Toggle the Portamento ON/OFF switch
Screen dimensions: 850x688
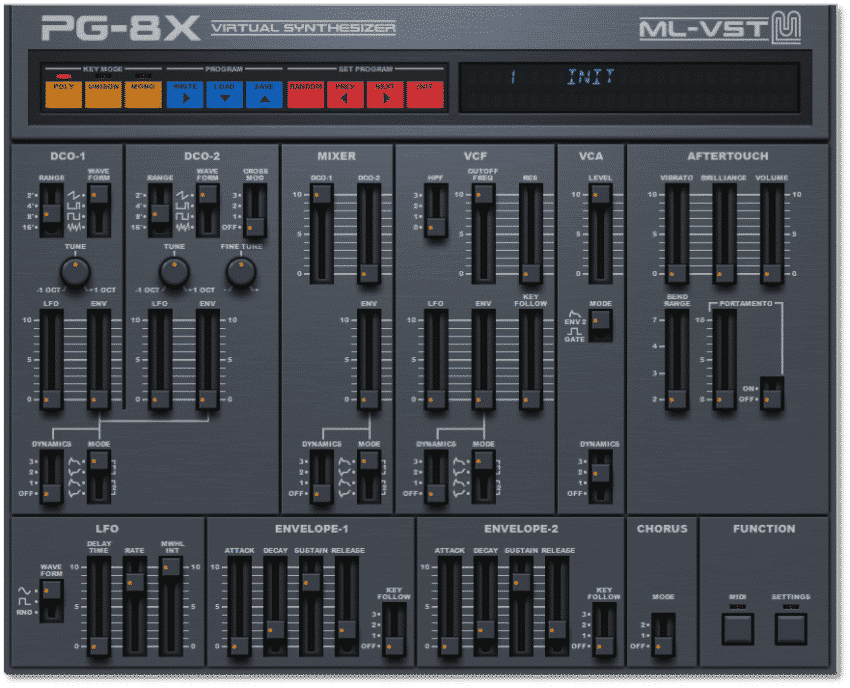pos(770,392)
